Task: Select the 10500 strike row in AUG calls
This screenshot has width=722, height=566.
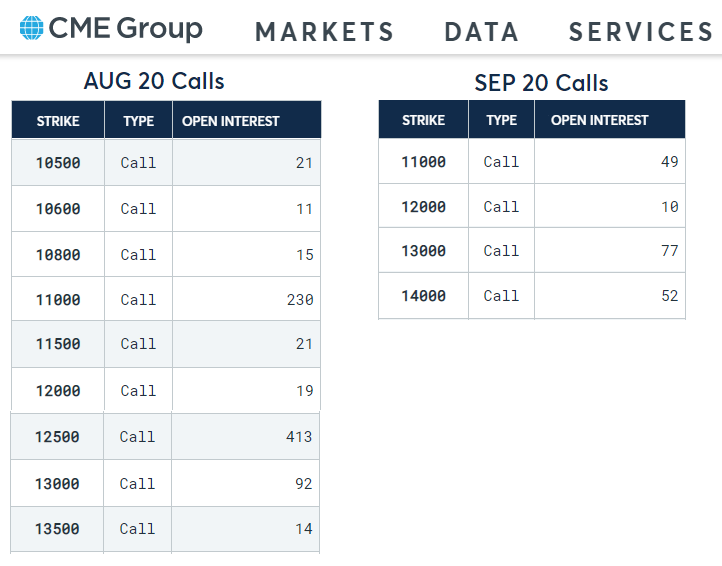Action: (x=58, y=163)
